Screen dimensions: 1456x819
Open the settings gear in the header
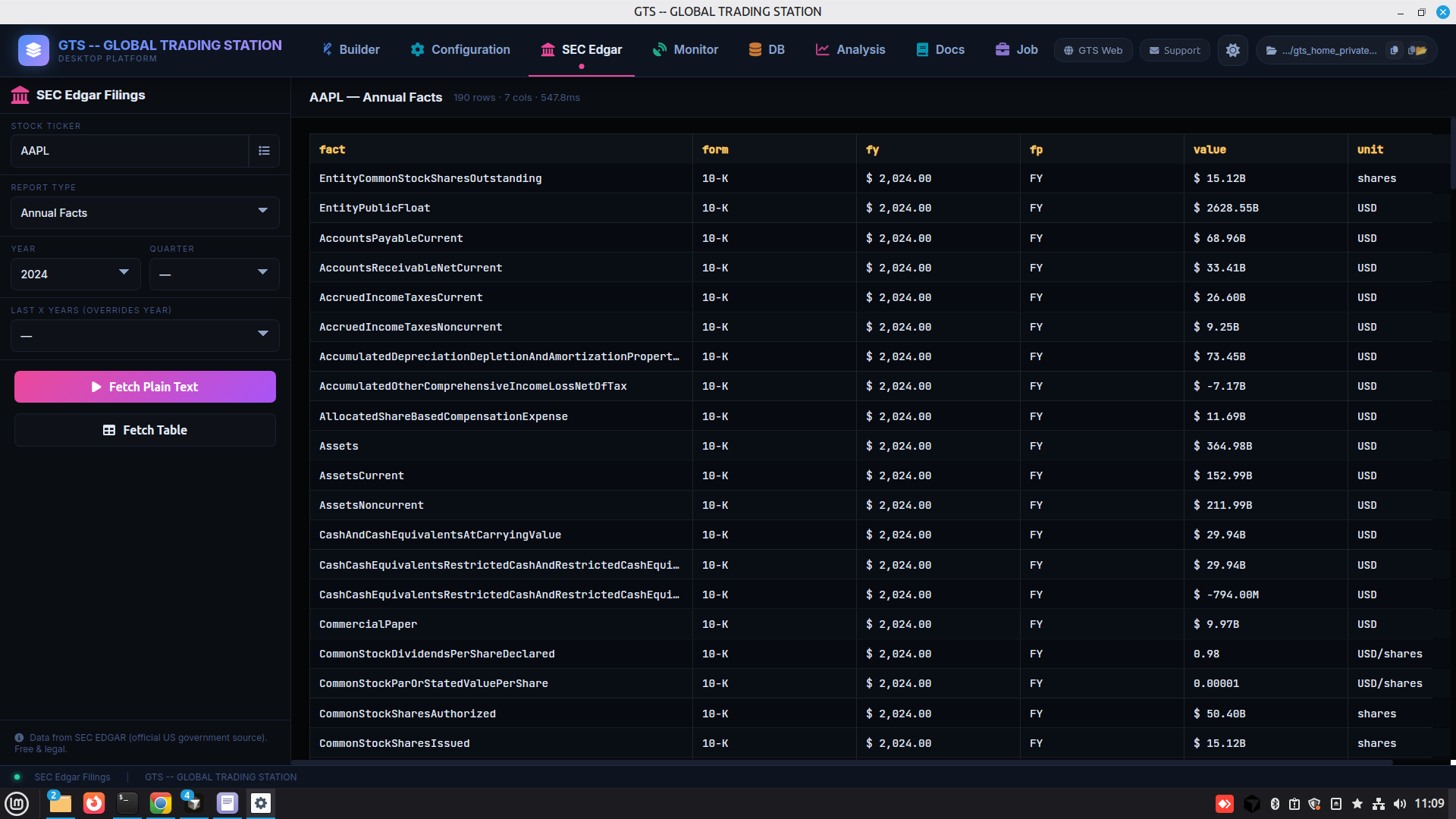[x=1233, y=50]
